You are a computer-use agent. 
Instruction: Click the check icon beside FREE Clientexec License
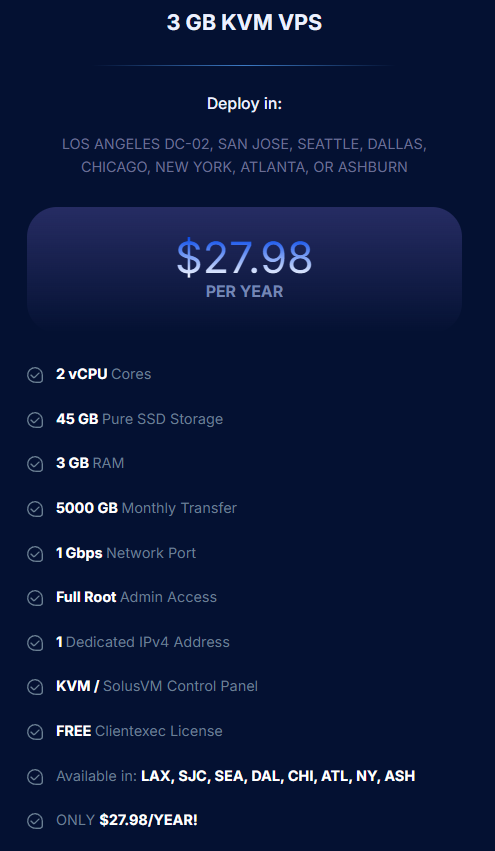[35, 732]
